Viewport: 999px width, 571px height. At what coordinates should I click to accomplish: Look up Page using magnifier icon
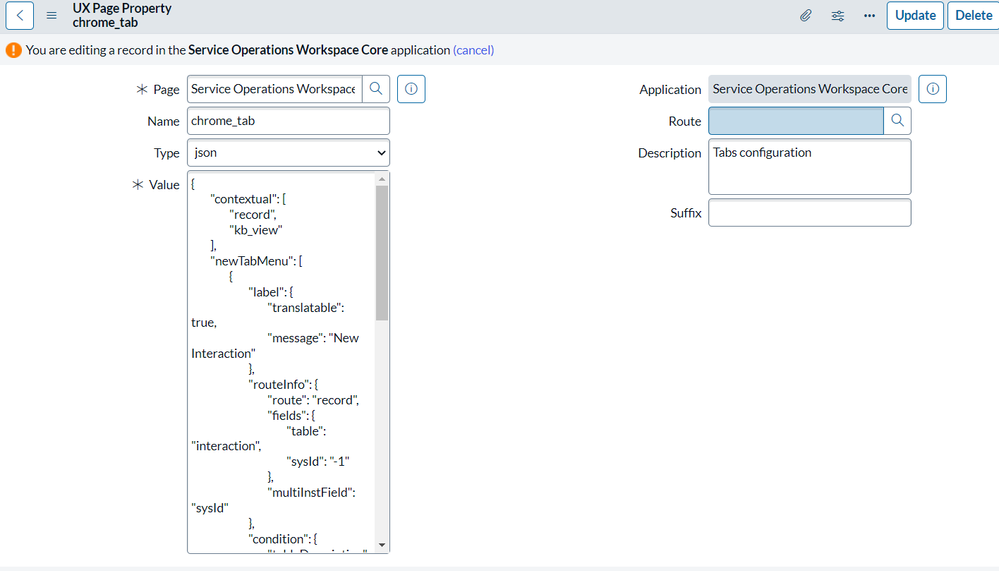pyautogui.click(x=376, y=89)
